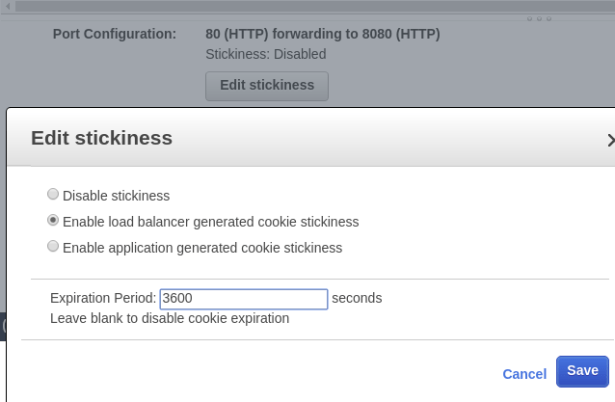Click the Leave blank to disable hint text
Viewport: 615px width, 402px height.
coord(169,318)
